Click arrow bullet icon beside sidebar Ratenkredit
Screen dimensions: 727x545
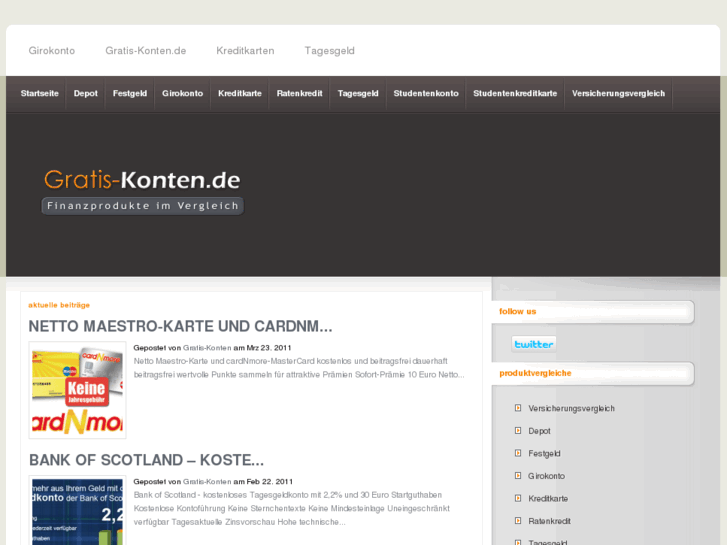[518, 521]
